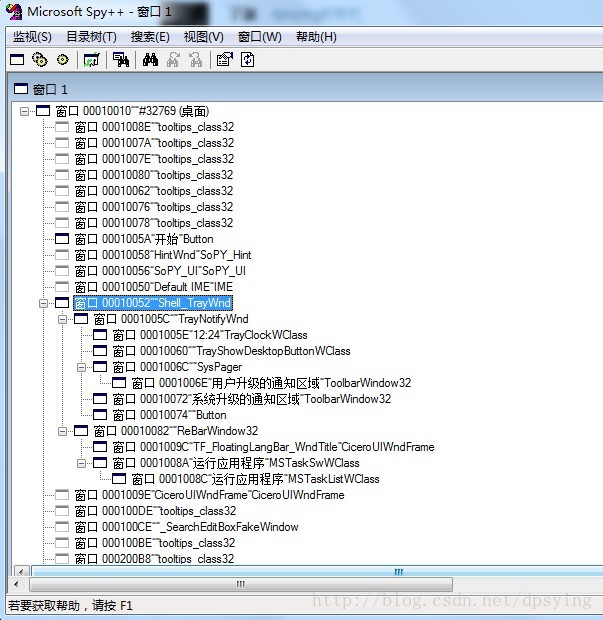The width and height of the screenshot is (603, 620).
Task: Click the greyed Find Next binoculars icon
Action: pyautogui.click(x=173, y=60)
